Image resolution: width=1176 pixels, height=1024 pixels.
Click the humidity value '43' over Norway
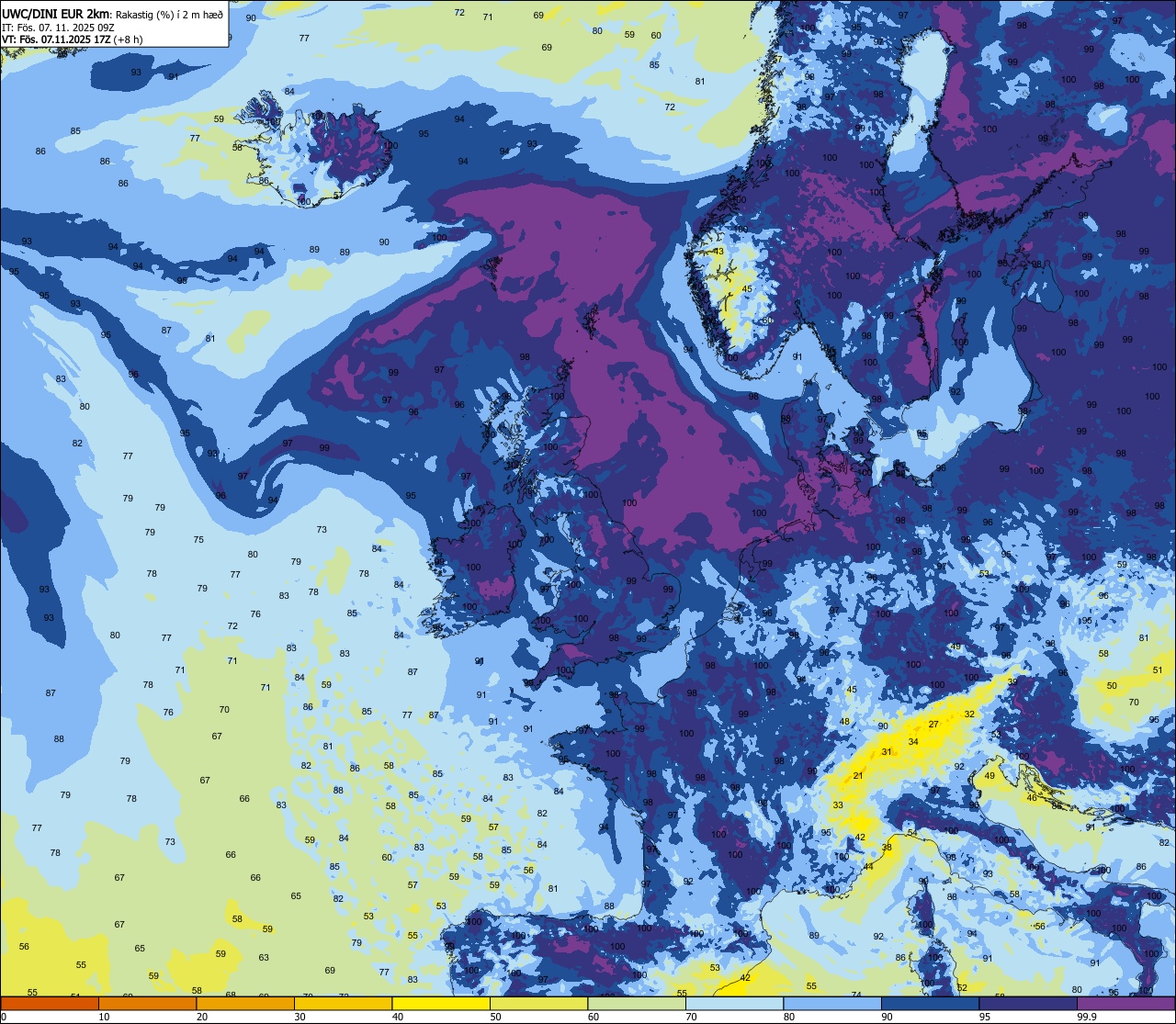(x=718, y=252)
